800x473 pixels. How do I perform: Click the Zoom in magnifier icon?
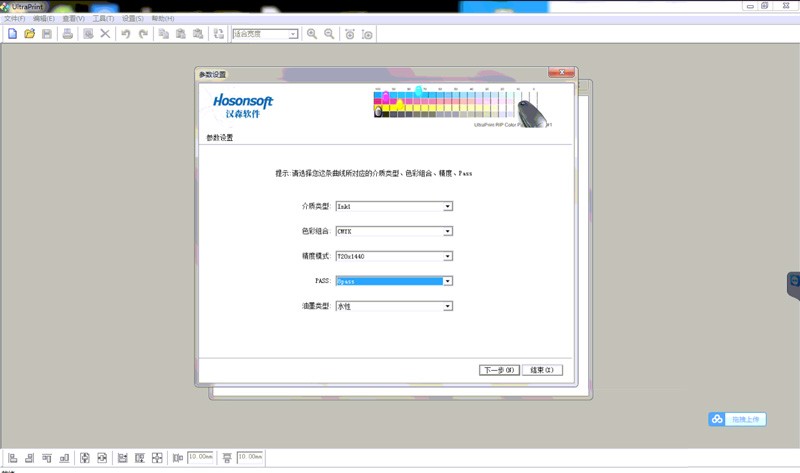312,34
